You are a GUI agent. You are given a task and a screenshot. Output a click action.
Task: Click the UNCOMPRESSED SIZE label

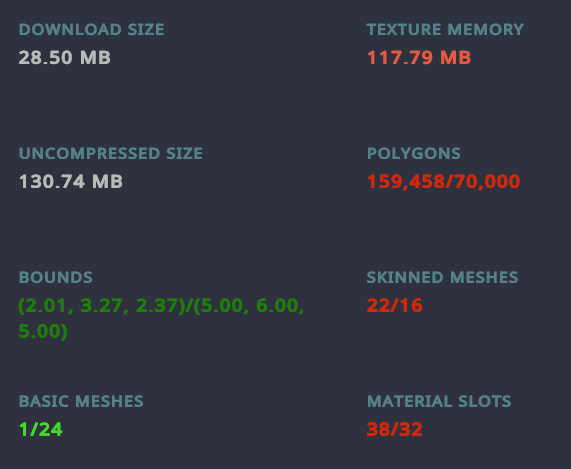[x=111, y=153]
